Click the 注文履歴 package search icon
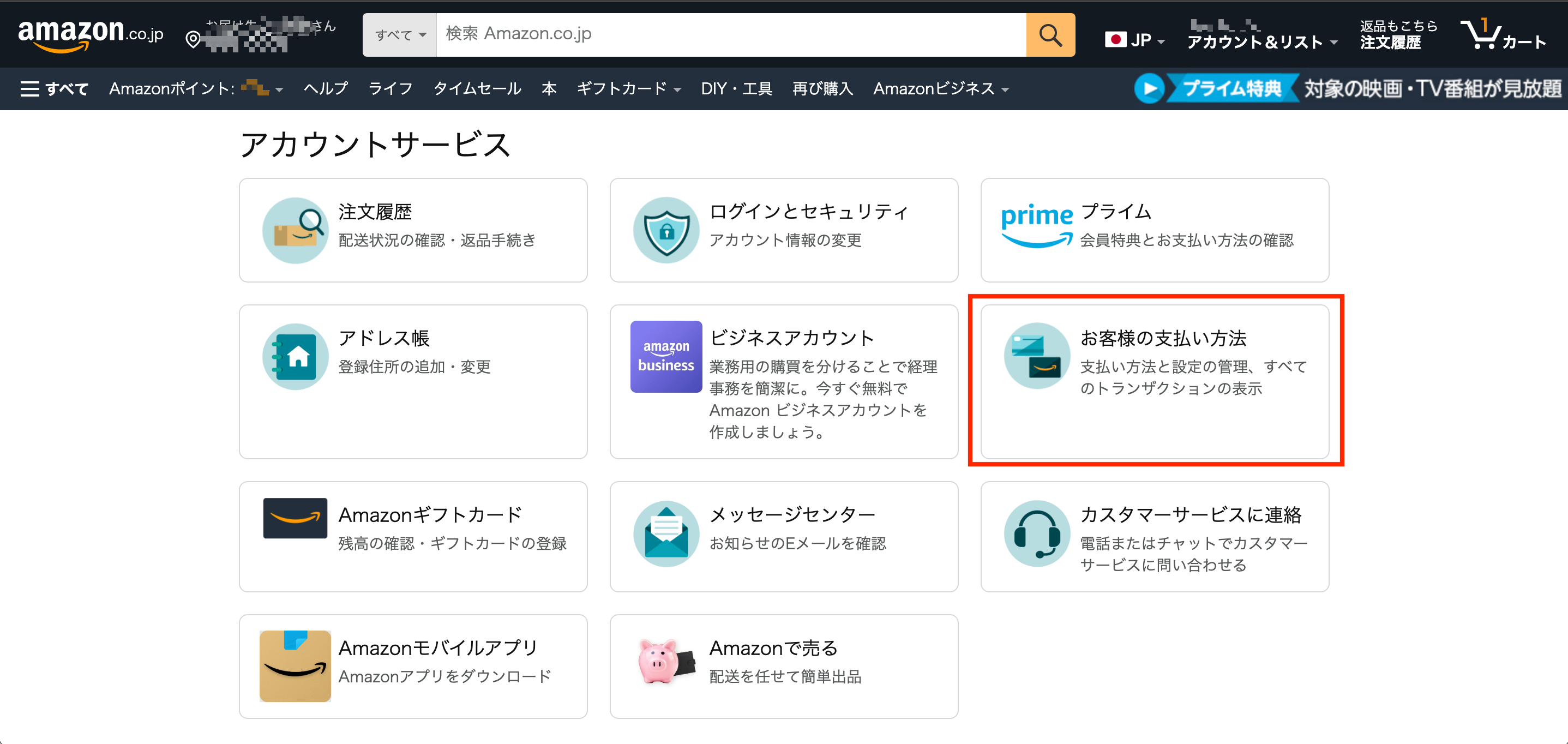Screen dimensions: 1568x744 tap(295, 230)
